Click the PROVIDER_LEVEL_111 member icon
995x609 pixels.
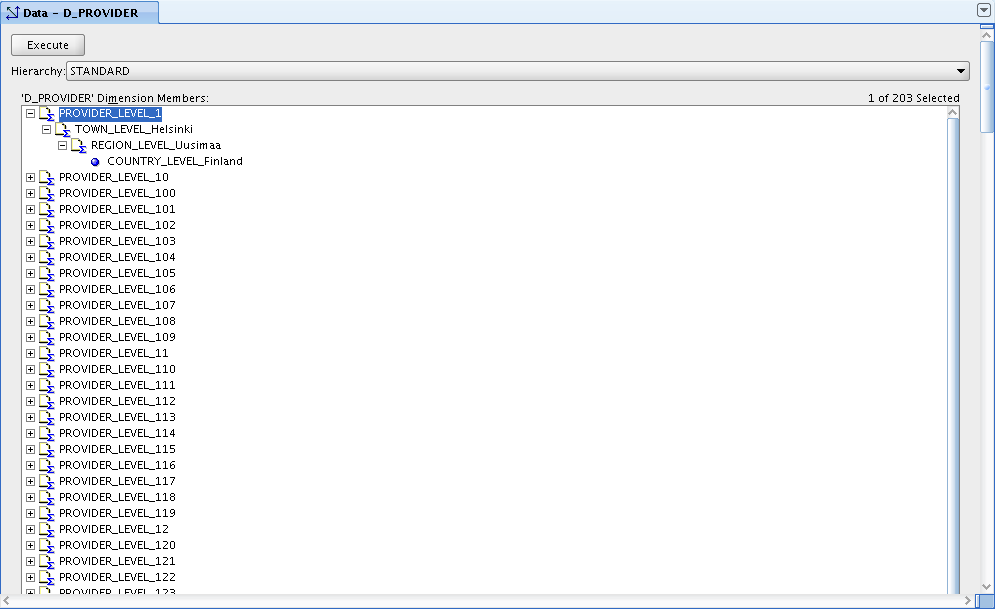47,385
